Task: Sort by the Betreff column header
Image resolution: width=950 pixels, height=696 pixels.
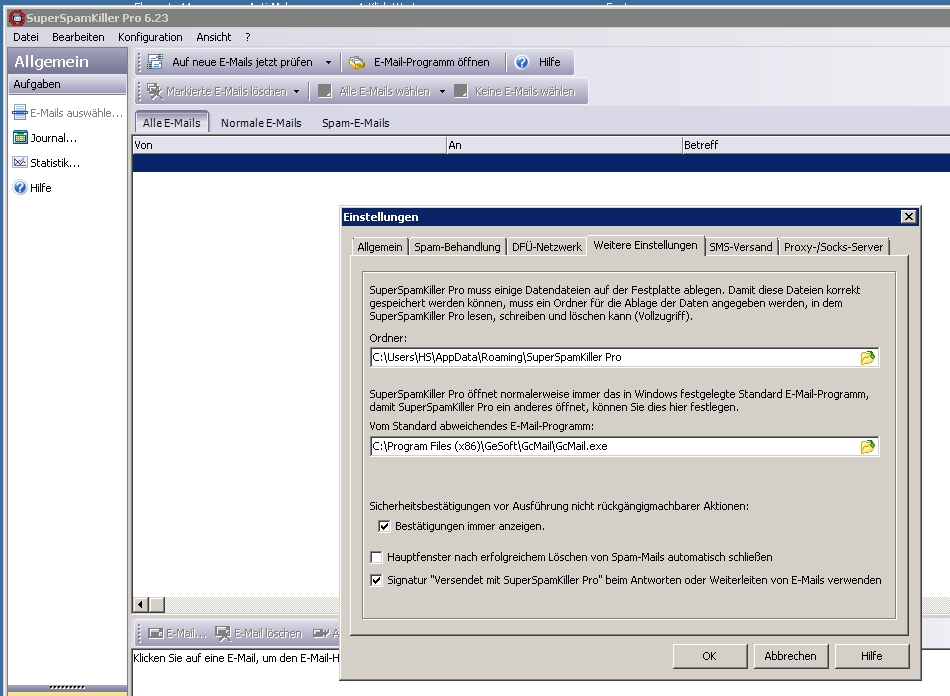Action: click(816, 145)
